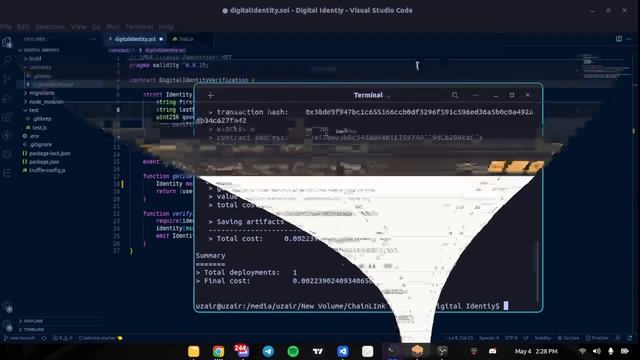This screenshot has height=360, width=640.
Task: Open the Explorer view in activity bar
Action: click(x=7, y=42)
